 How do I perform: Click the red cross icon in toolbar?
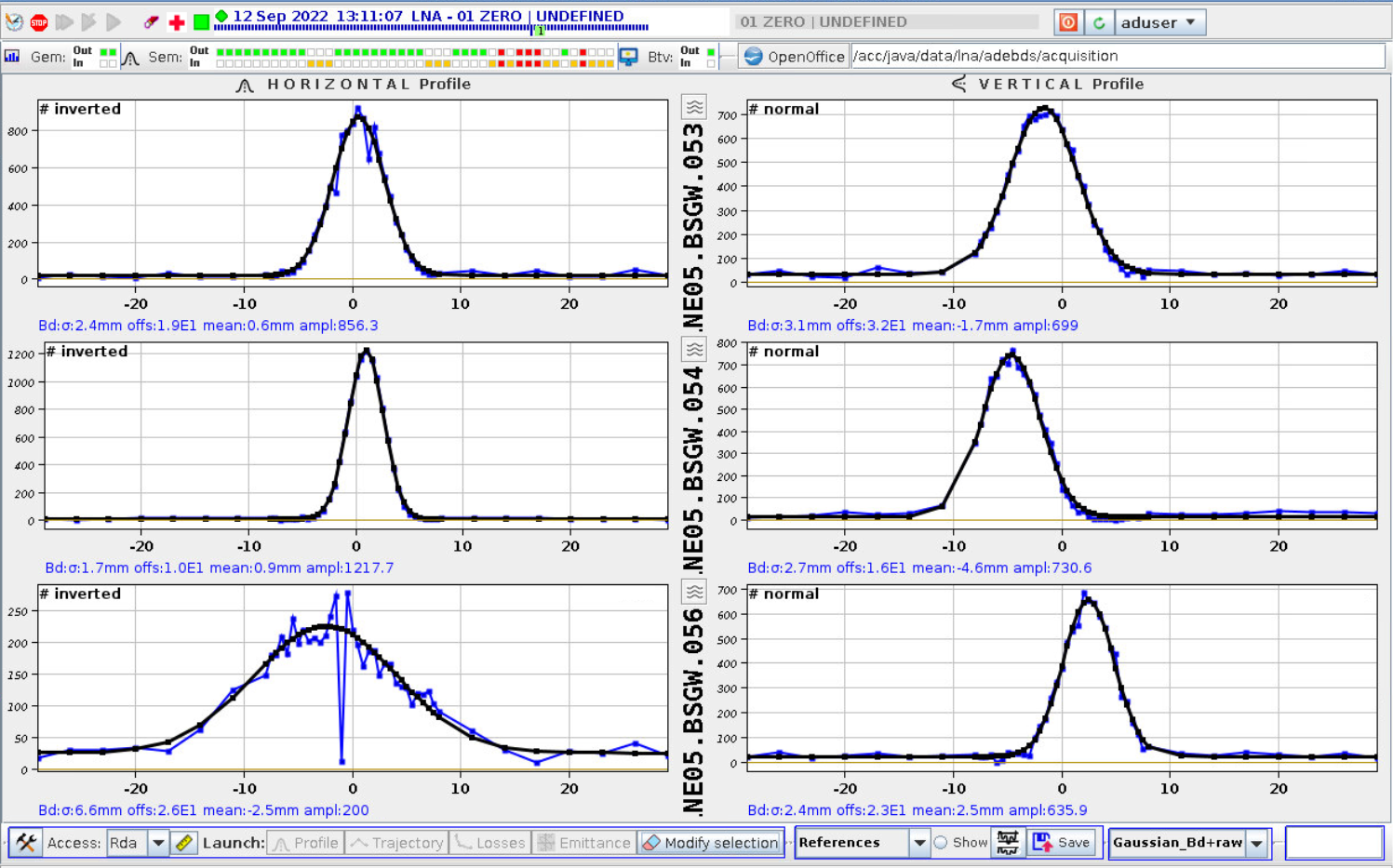point(176,21)
